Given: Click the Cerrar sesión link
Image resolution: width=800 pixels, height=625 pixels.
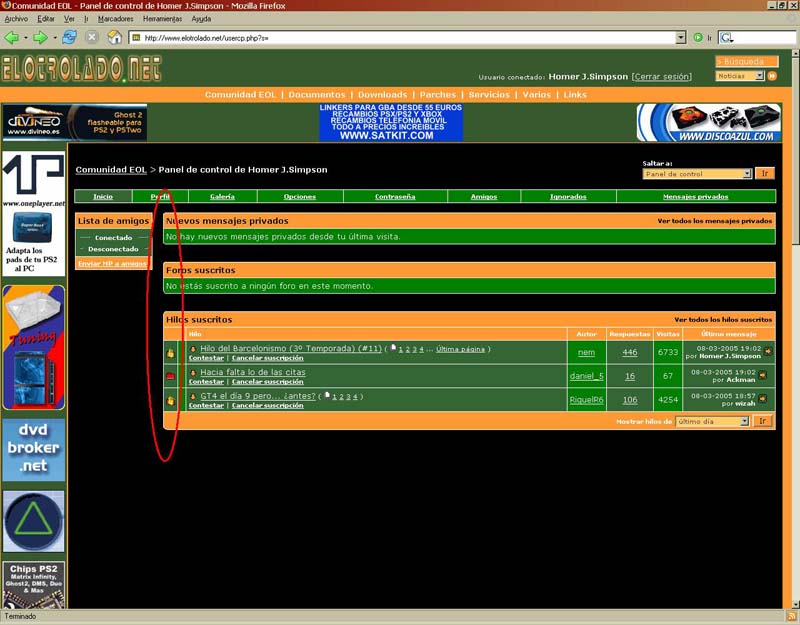Looking at the screenshot, I should tap(662, 77).
